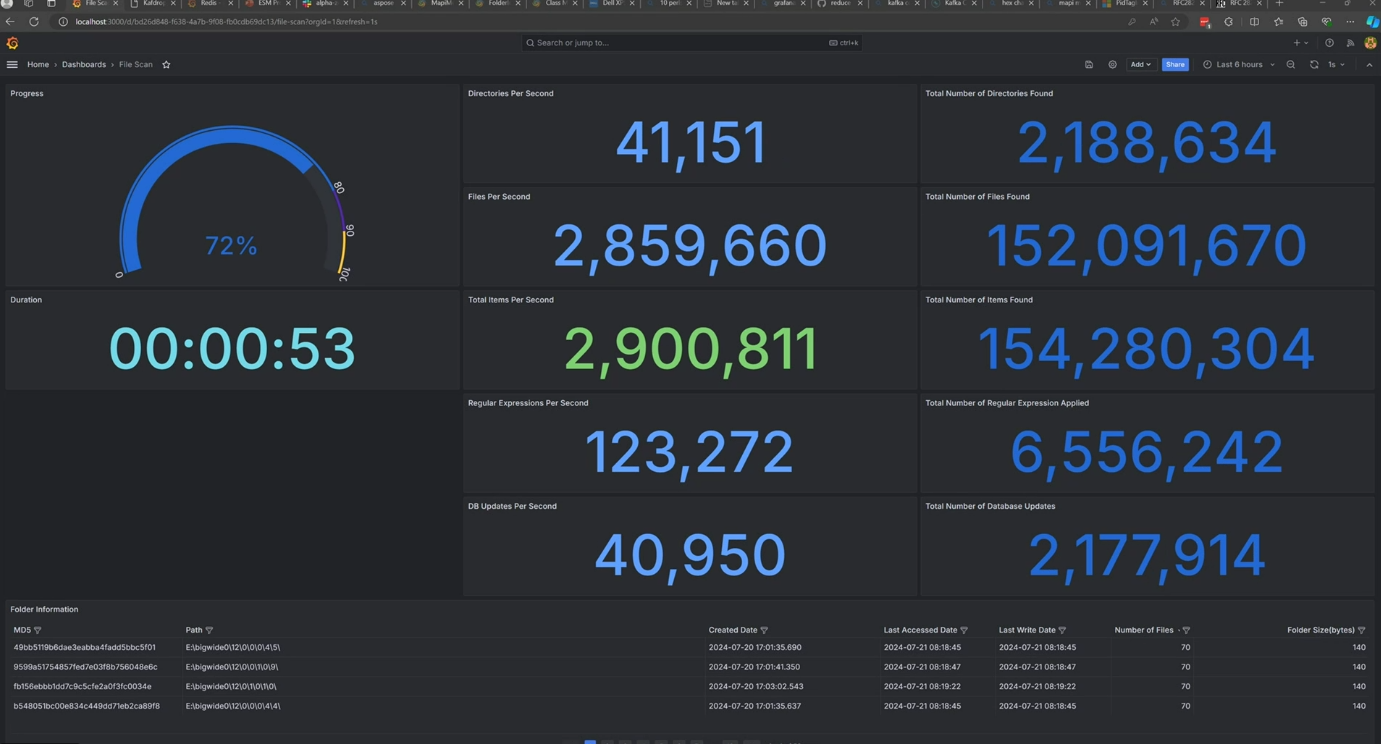Switch to the PidTag browser tab

[1125, 4]
